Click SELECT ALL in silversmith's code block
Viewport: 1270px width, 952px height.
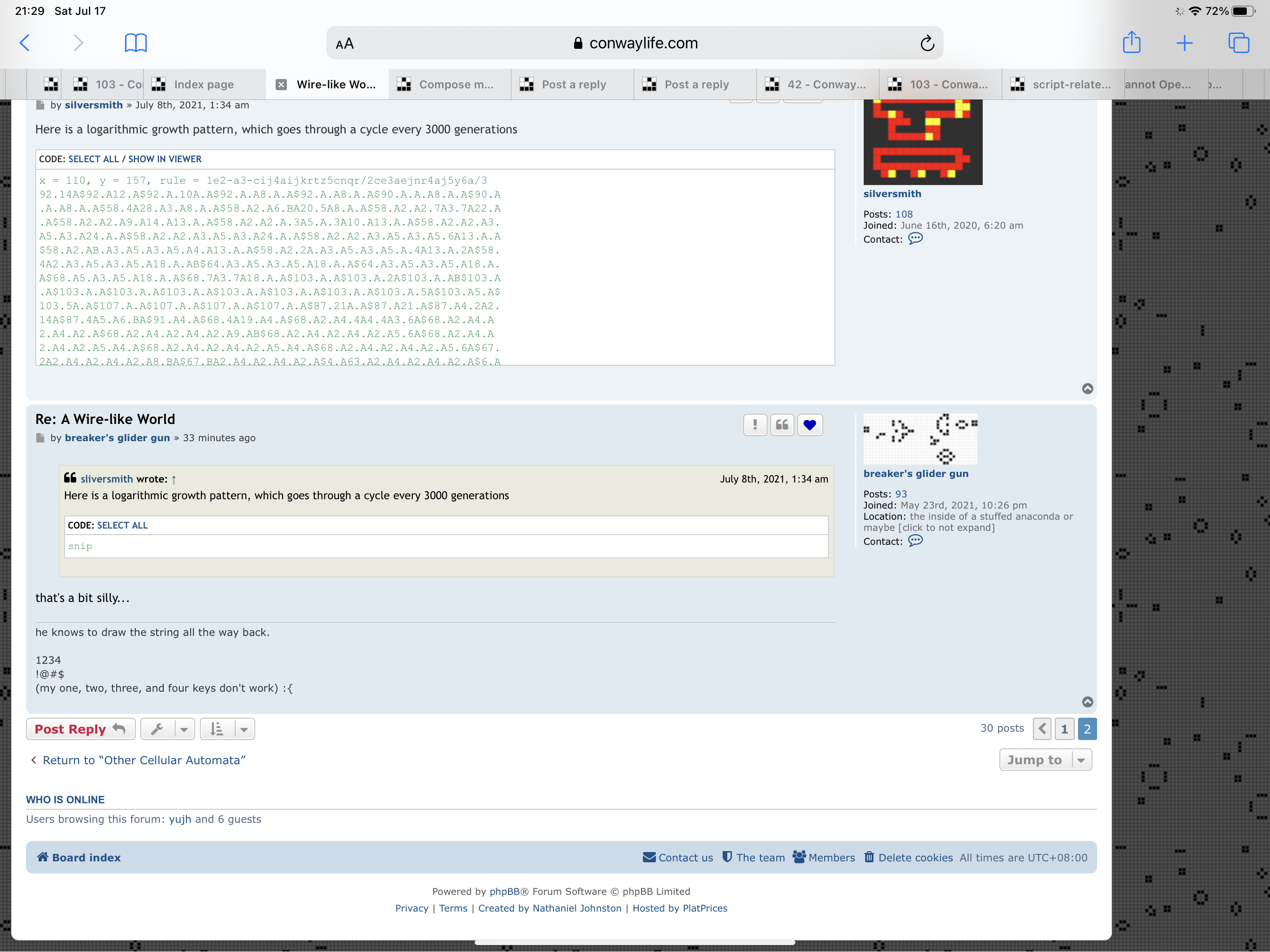point(93,159)
